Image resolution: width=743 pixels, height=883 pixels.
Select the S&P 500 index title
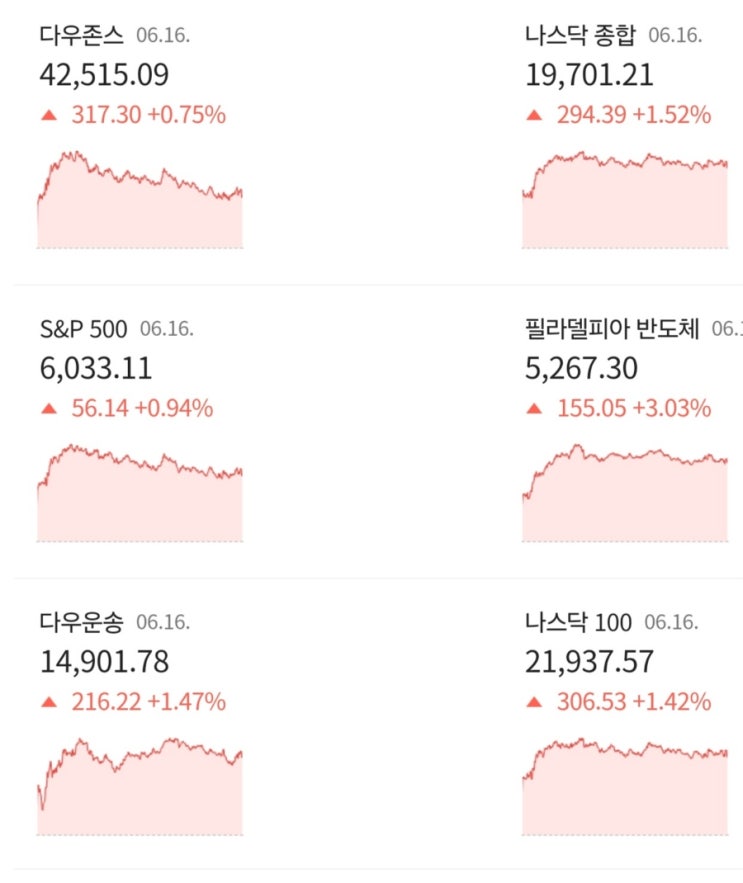tap(83, 329)
